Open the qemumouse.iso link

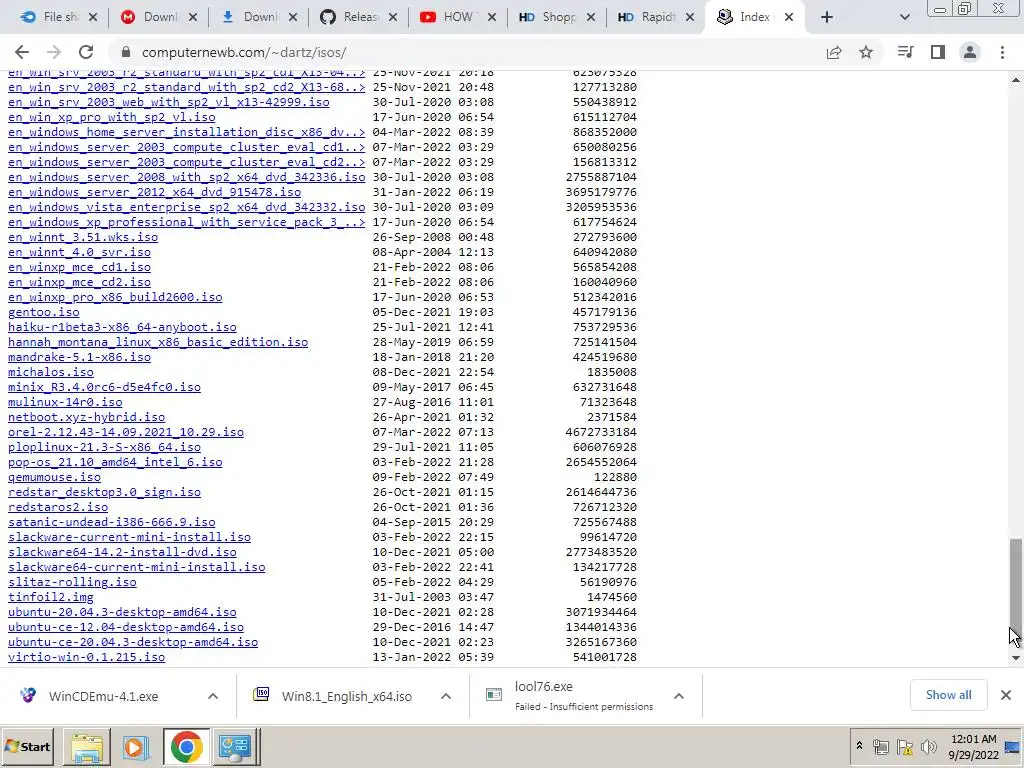point(54,477)
